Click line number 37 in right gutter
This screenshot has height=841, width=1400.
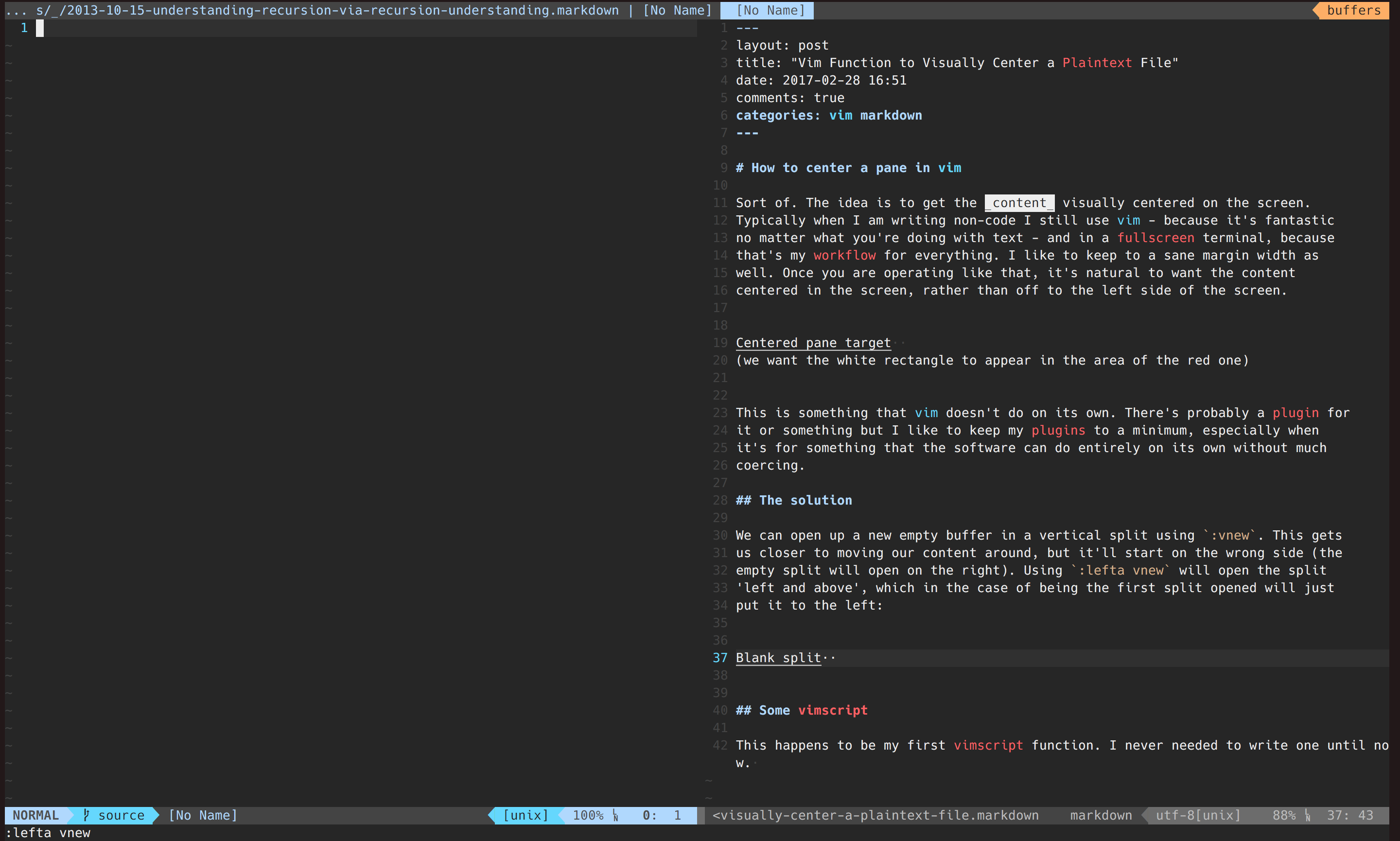(x=719, y=658)
